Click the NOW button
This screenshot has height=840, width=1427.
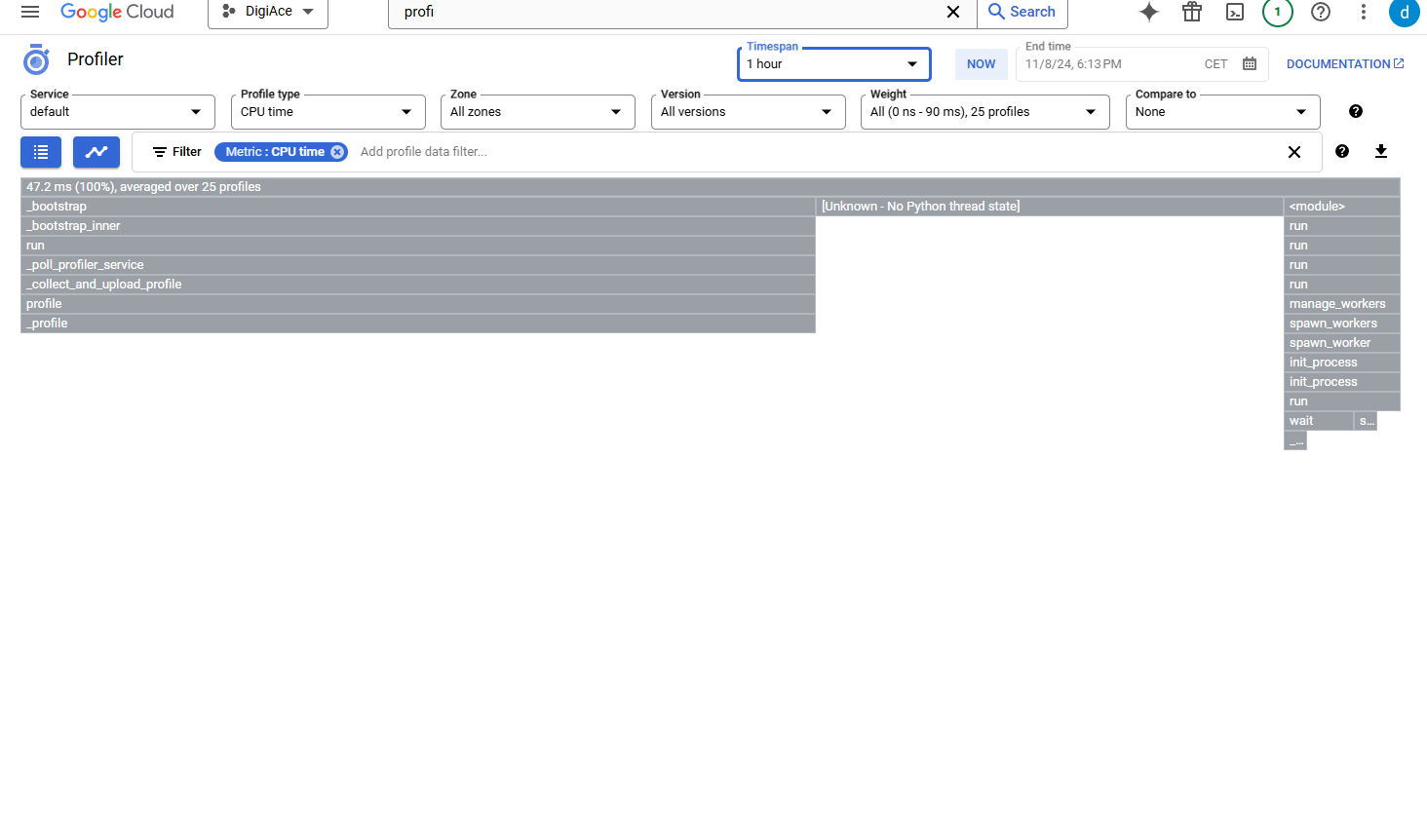point(982,64)
